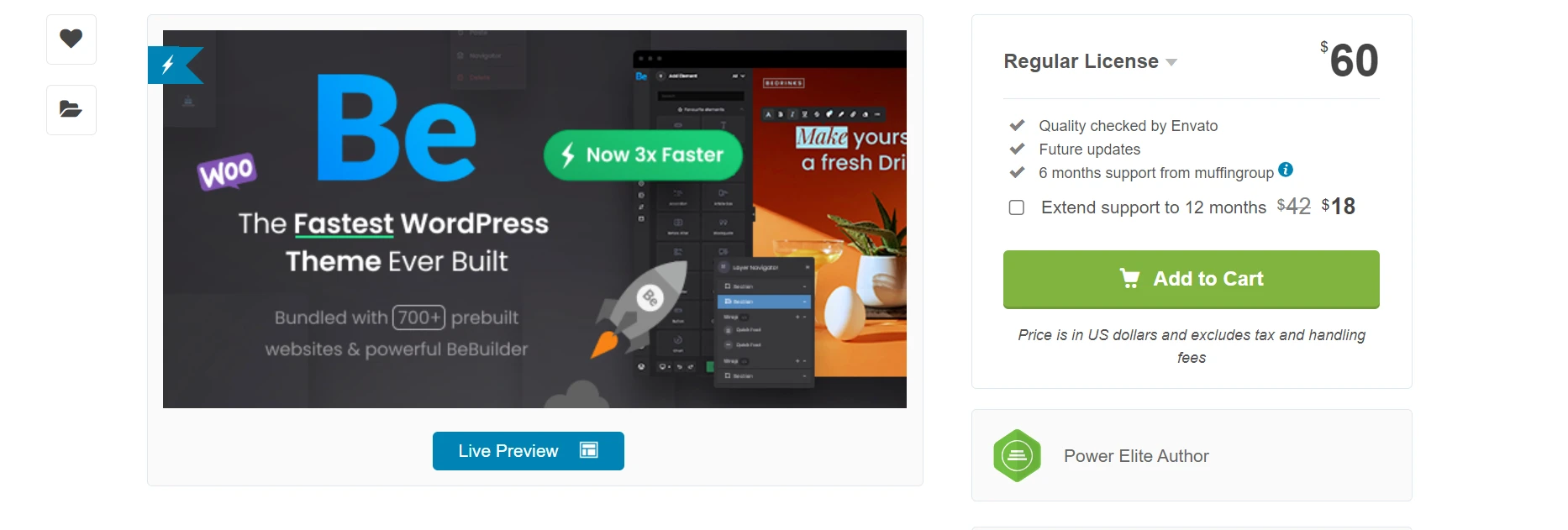Click the large blue Be logo
Image resolution: width=1568 pixels, height=530 pixels.
(396, 128)
